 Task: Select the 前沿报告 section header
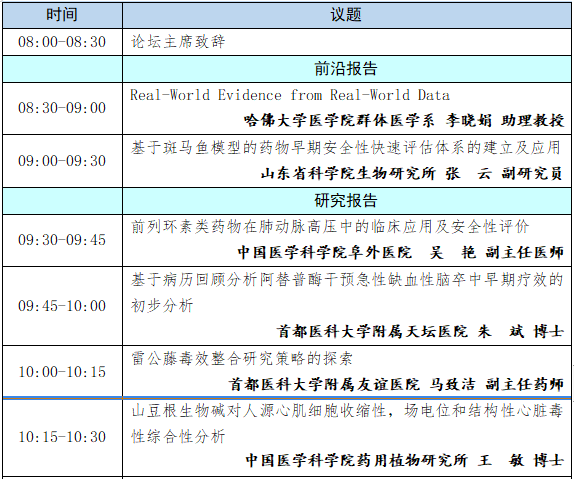click(346, 69)
